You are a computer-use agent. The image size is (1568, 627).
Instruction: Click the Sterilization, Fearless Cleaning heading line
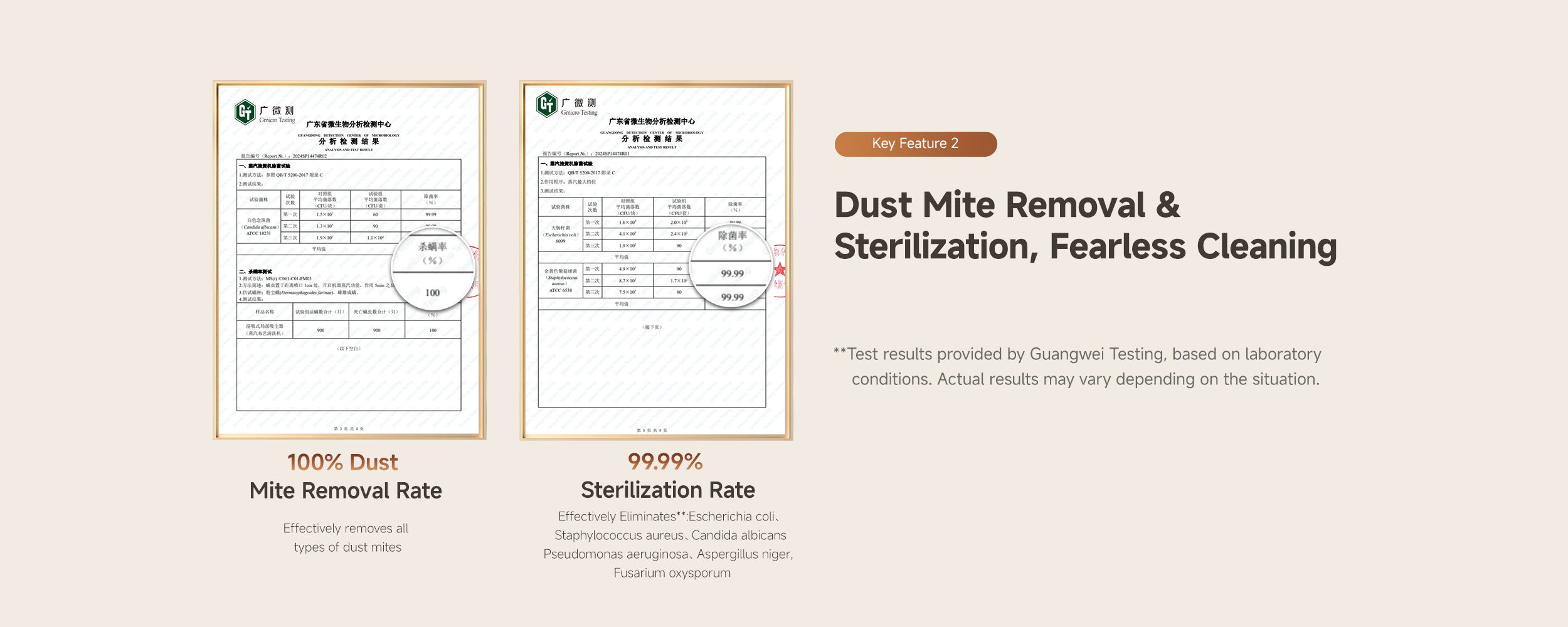click(1085, 246)
